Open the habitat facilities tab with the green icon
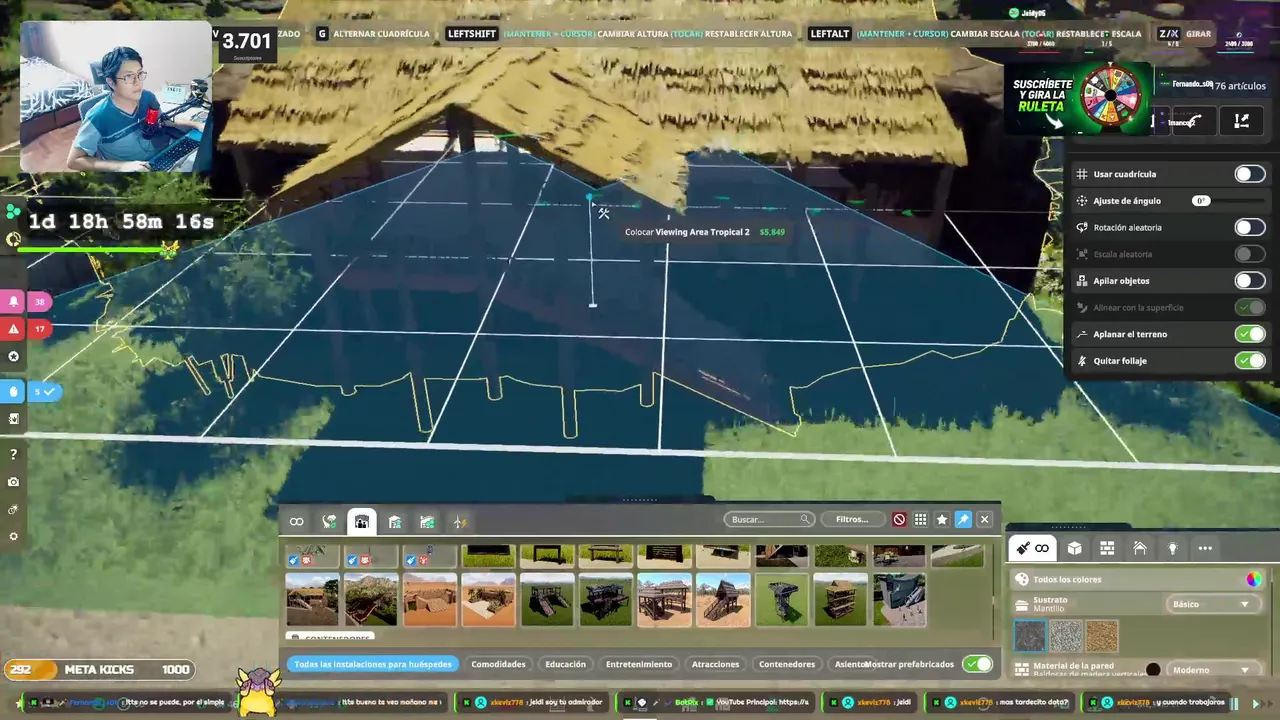This screenshot has width=1280, height=720. click(x=427, y=521)
